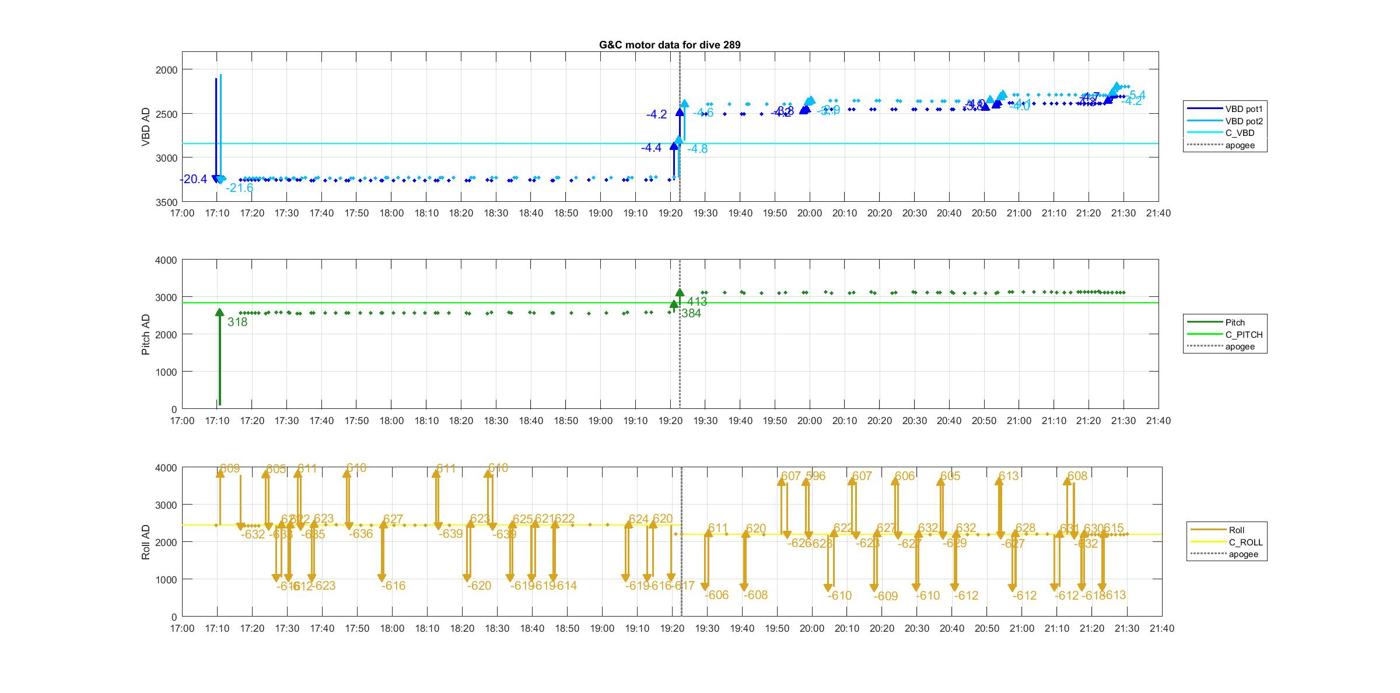The image size is (1400, 693).
Task: Click the '19:20' tick under the Pitch plot
Action: click(671, 421)
